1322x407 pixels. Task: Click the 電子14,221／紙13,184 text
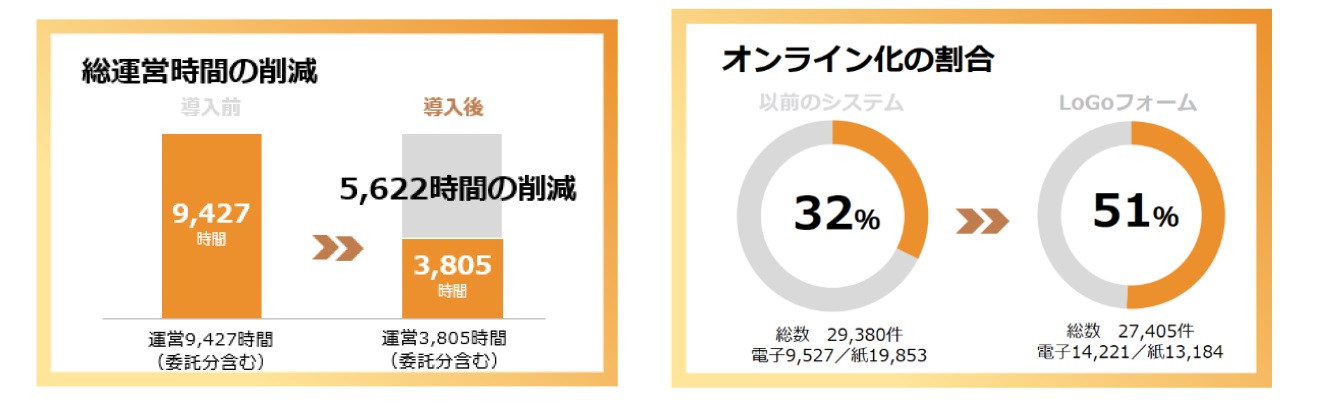(x=1131, y=351)
